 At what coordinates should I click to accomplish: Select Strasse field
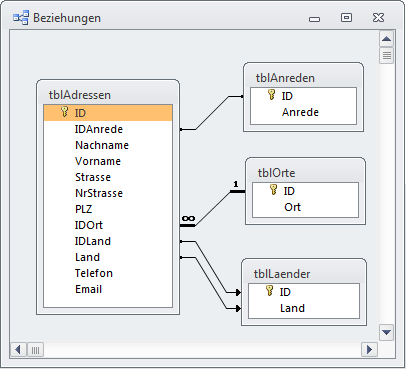(108, 177)
